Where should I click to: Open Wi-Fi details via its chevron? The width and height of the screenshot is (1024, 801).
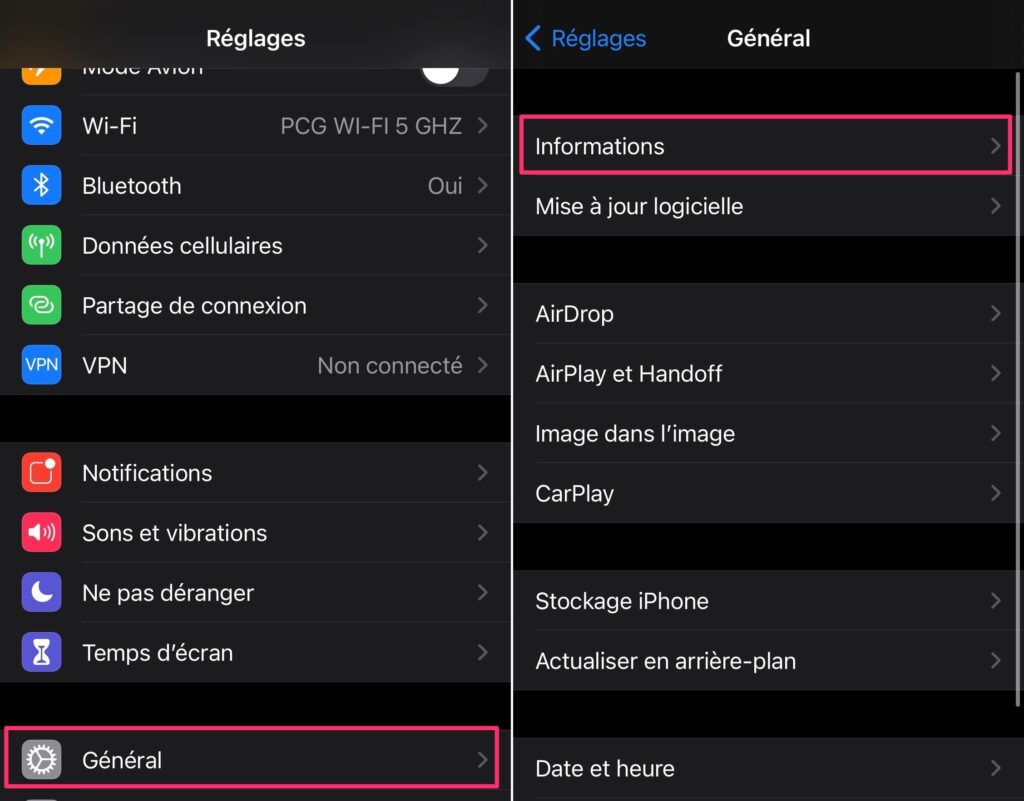click(x=483, y=126)
